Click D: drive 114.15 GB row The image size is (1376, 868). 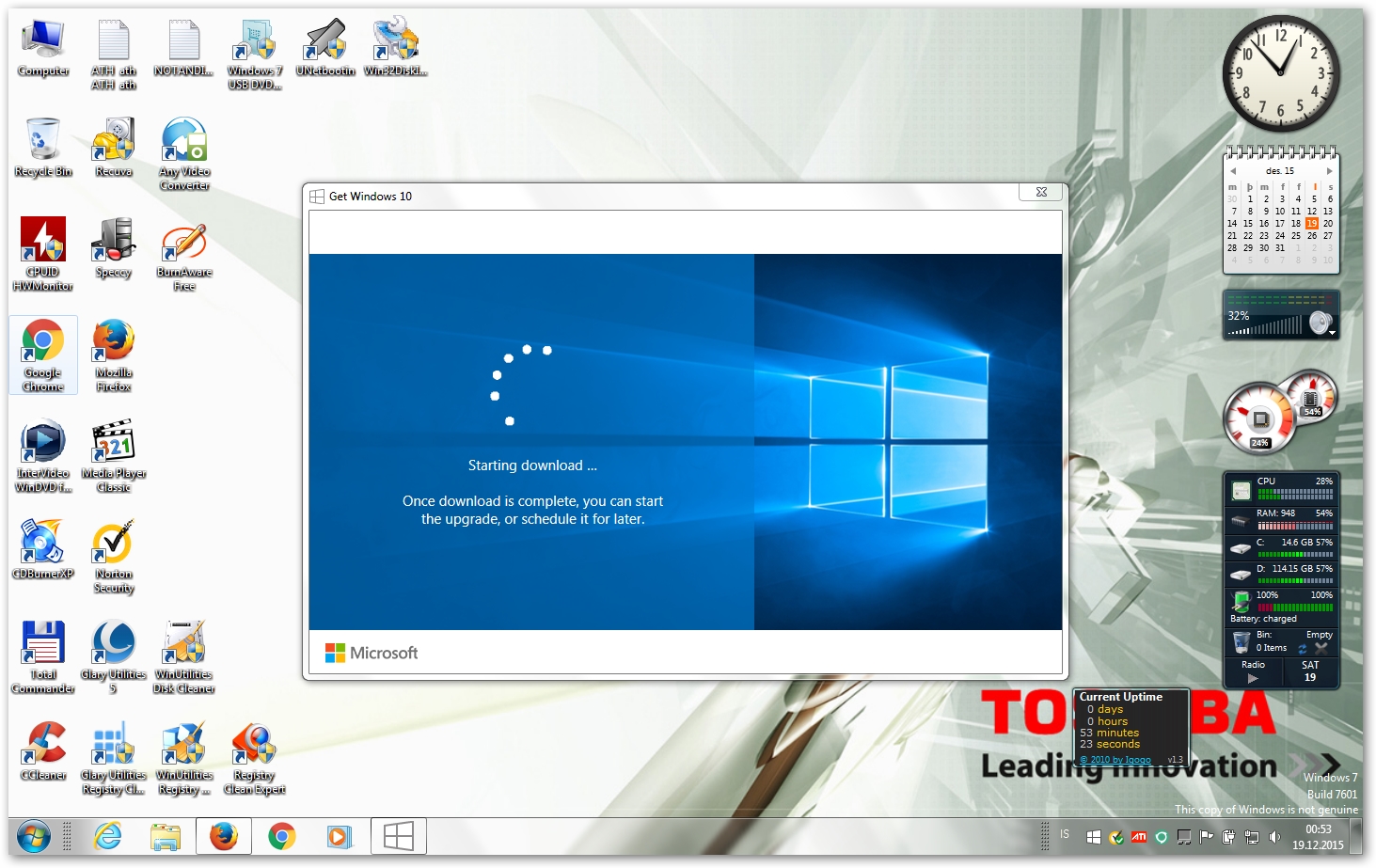point(1281,574)
